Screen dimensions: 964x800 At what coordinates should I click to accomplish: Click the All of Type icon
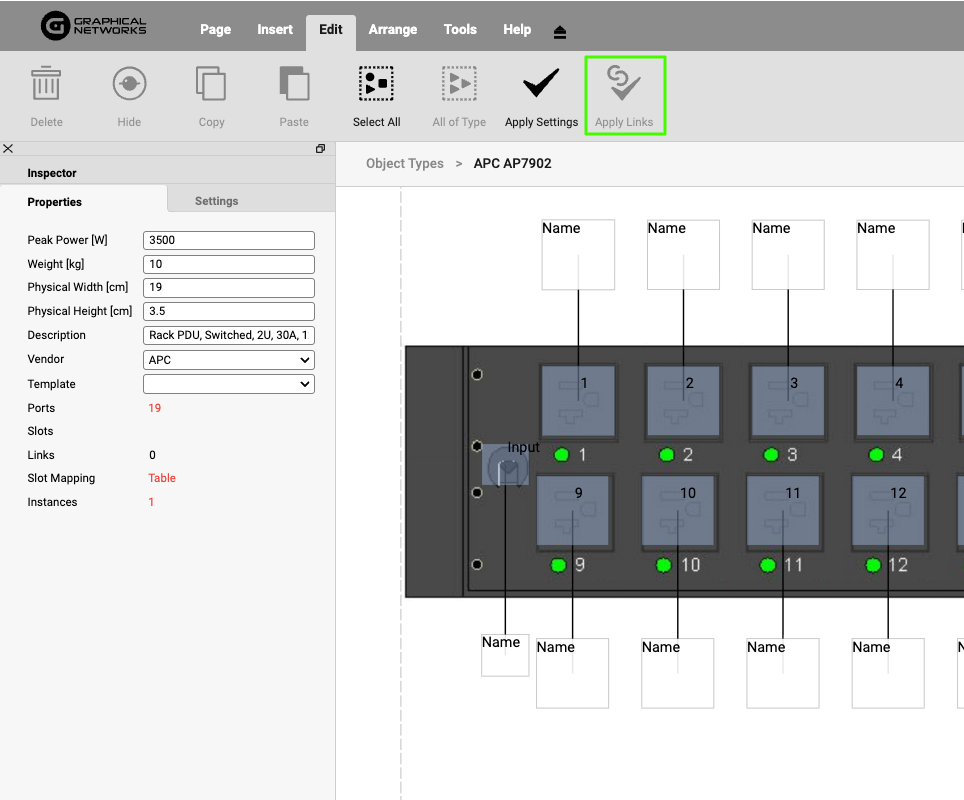click(459, 85)
